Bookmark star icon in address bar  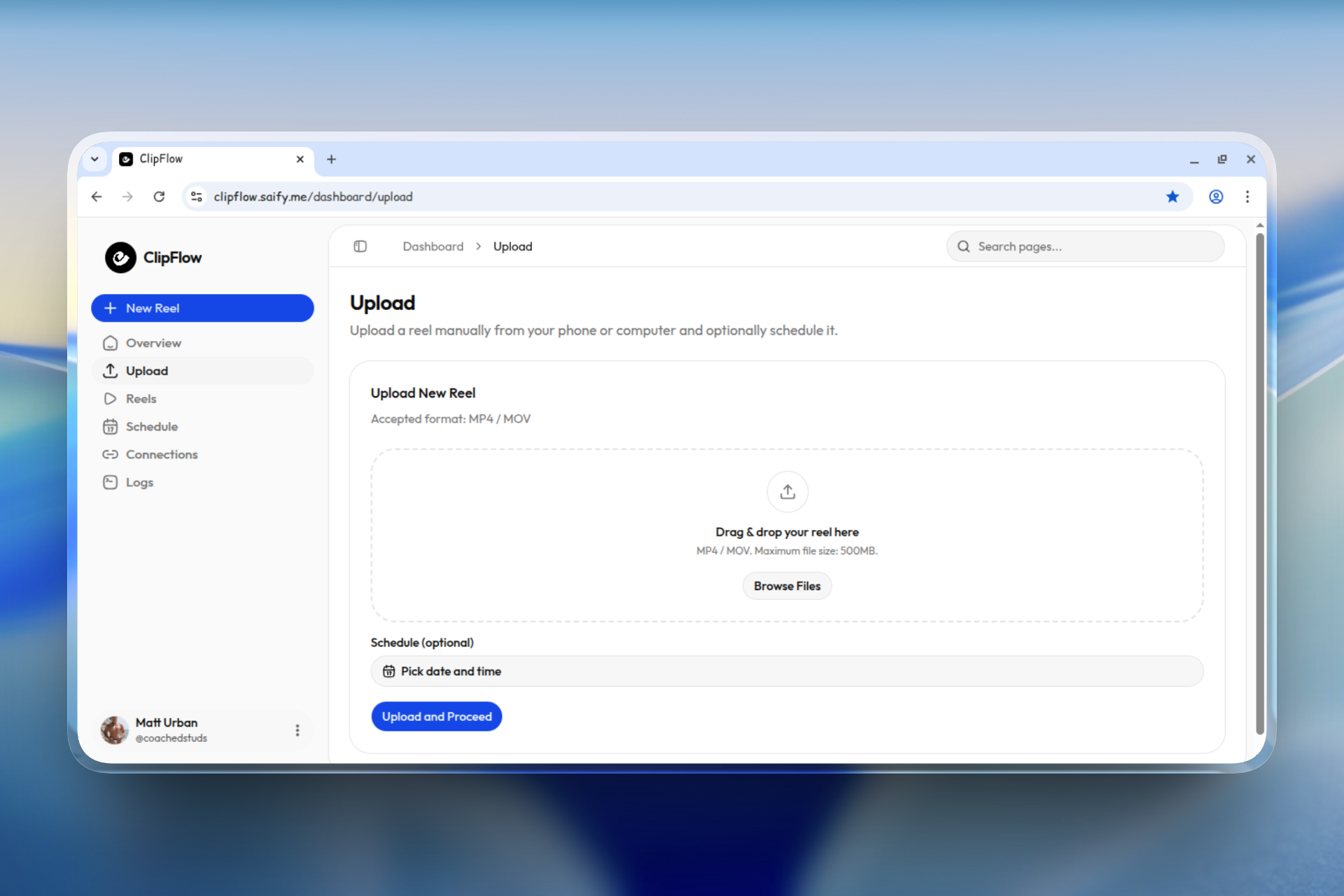tap(1172, 197)
